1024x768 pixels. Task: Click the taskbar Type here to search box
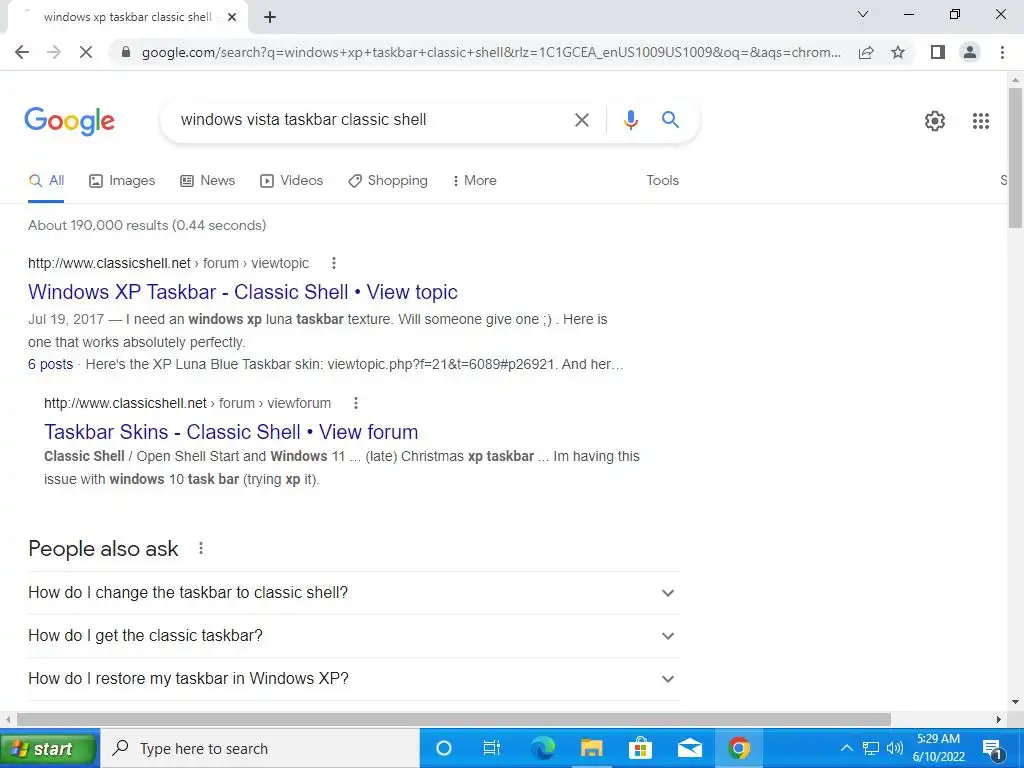coord(260,748)
